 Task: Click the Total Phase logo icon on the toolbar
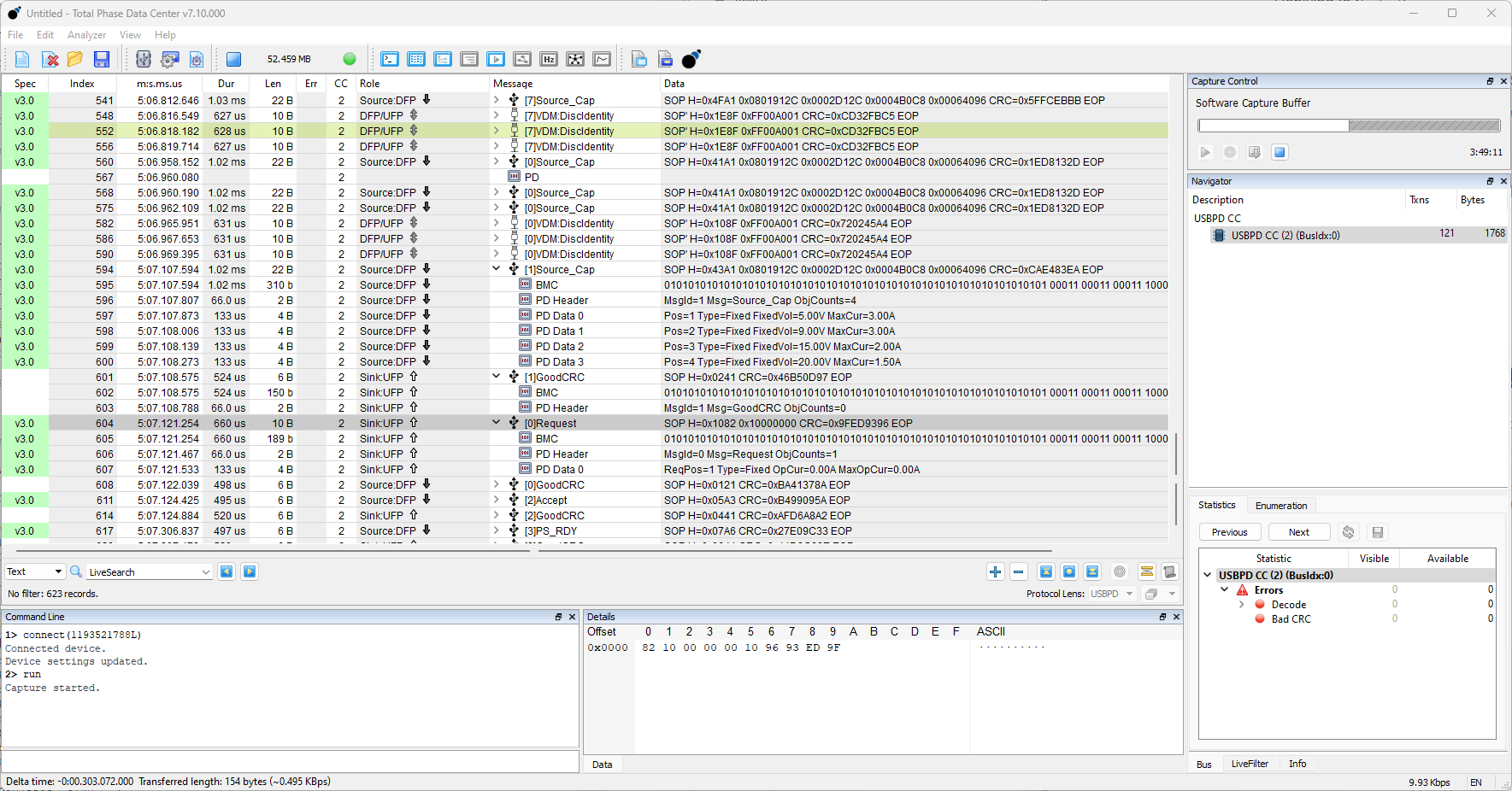pos(691,59)
